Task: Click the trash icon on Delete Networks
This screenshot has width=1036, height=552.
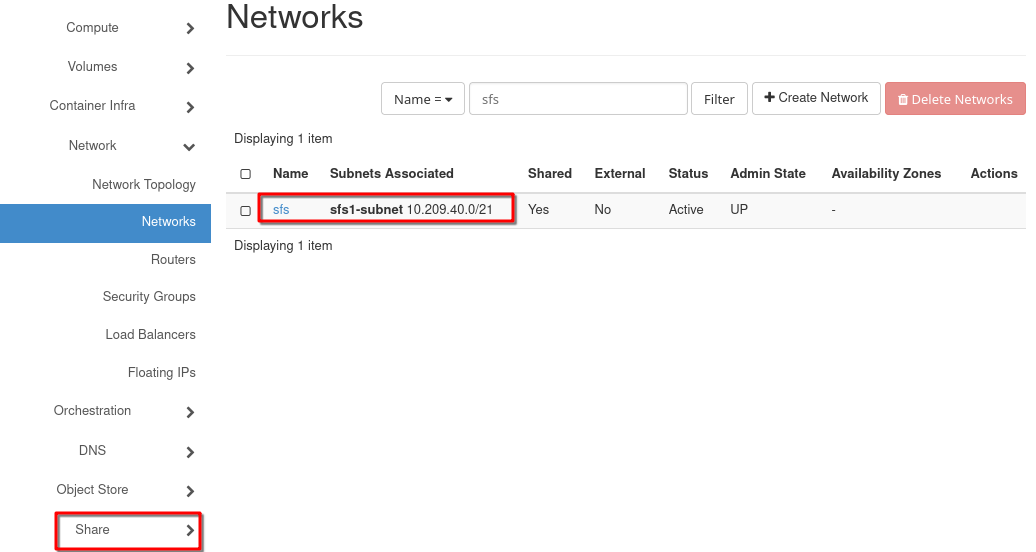Action: tap(903, 100)
